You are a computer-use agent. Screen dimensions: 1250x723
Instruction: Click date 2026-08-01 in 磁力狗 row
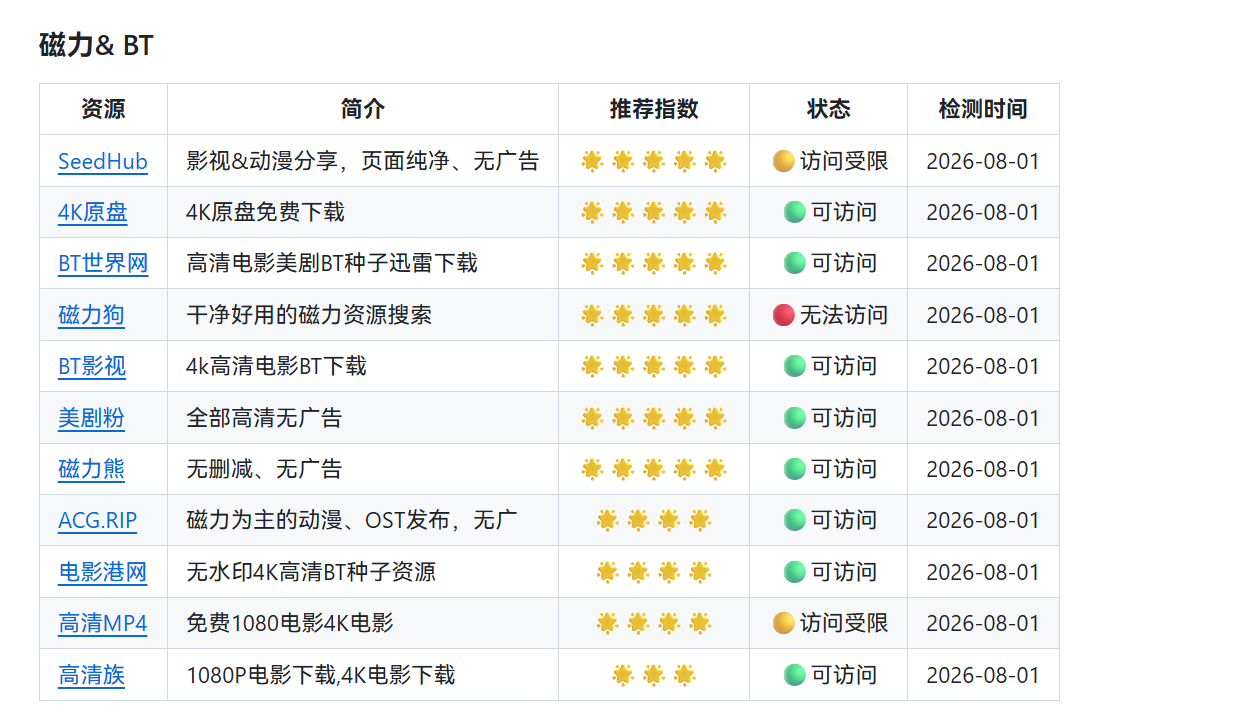click(983, 315)
